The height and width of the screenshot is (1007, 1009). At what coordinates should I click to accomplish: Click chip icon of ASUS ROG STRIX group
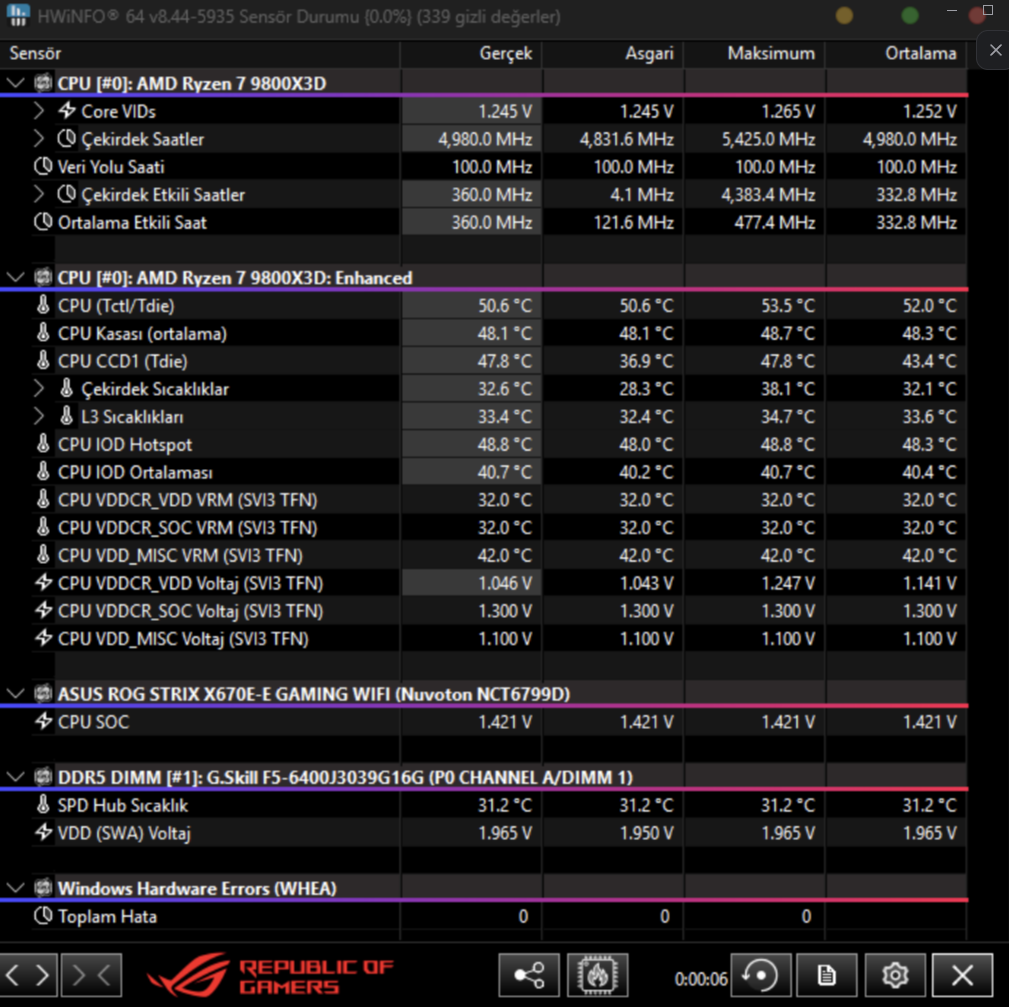43,694
